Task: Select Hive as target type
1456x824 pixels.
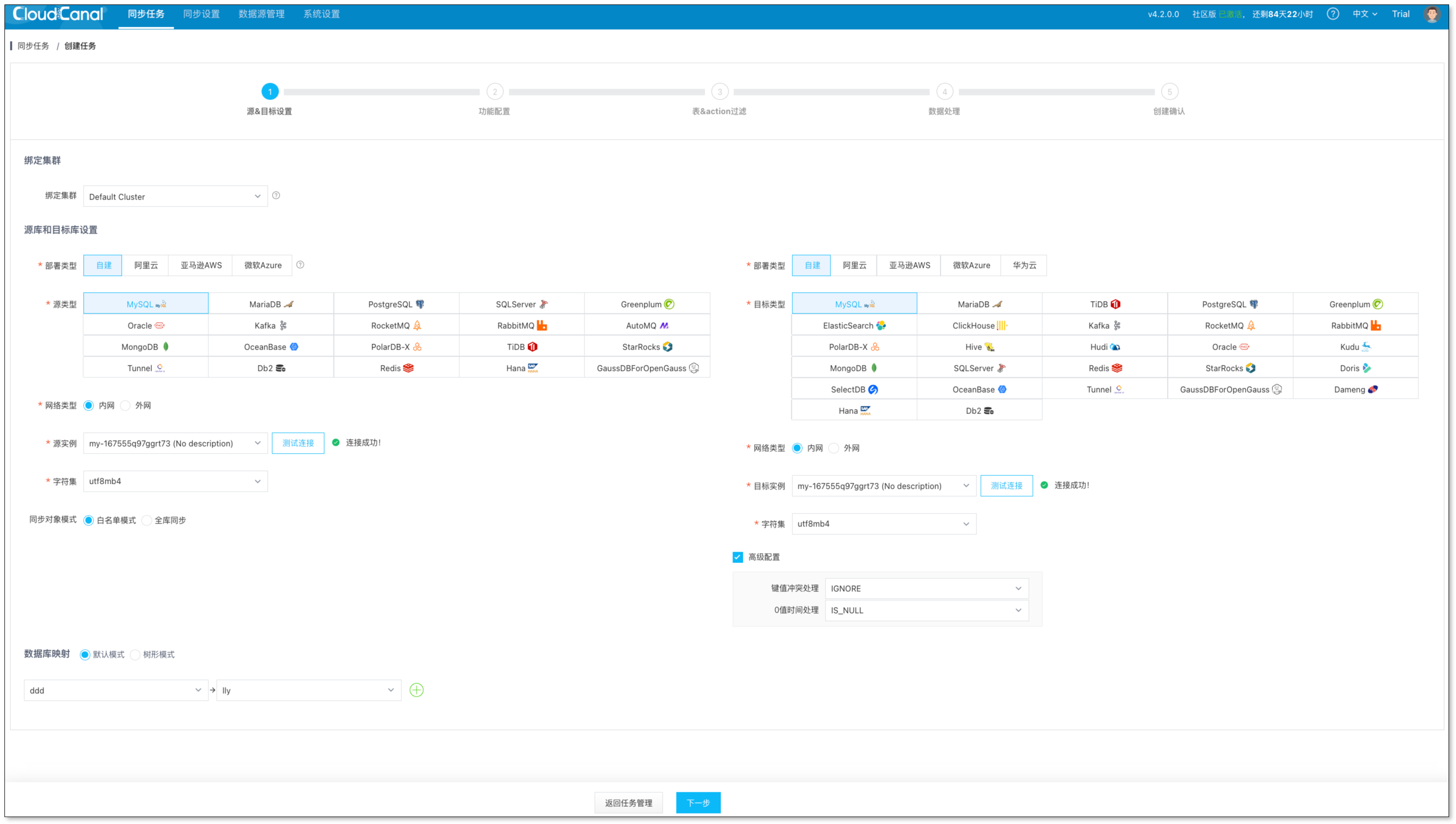Action: (979, 346)
